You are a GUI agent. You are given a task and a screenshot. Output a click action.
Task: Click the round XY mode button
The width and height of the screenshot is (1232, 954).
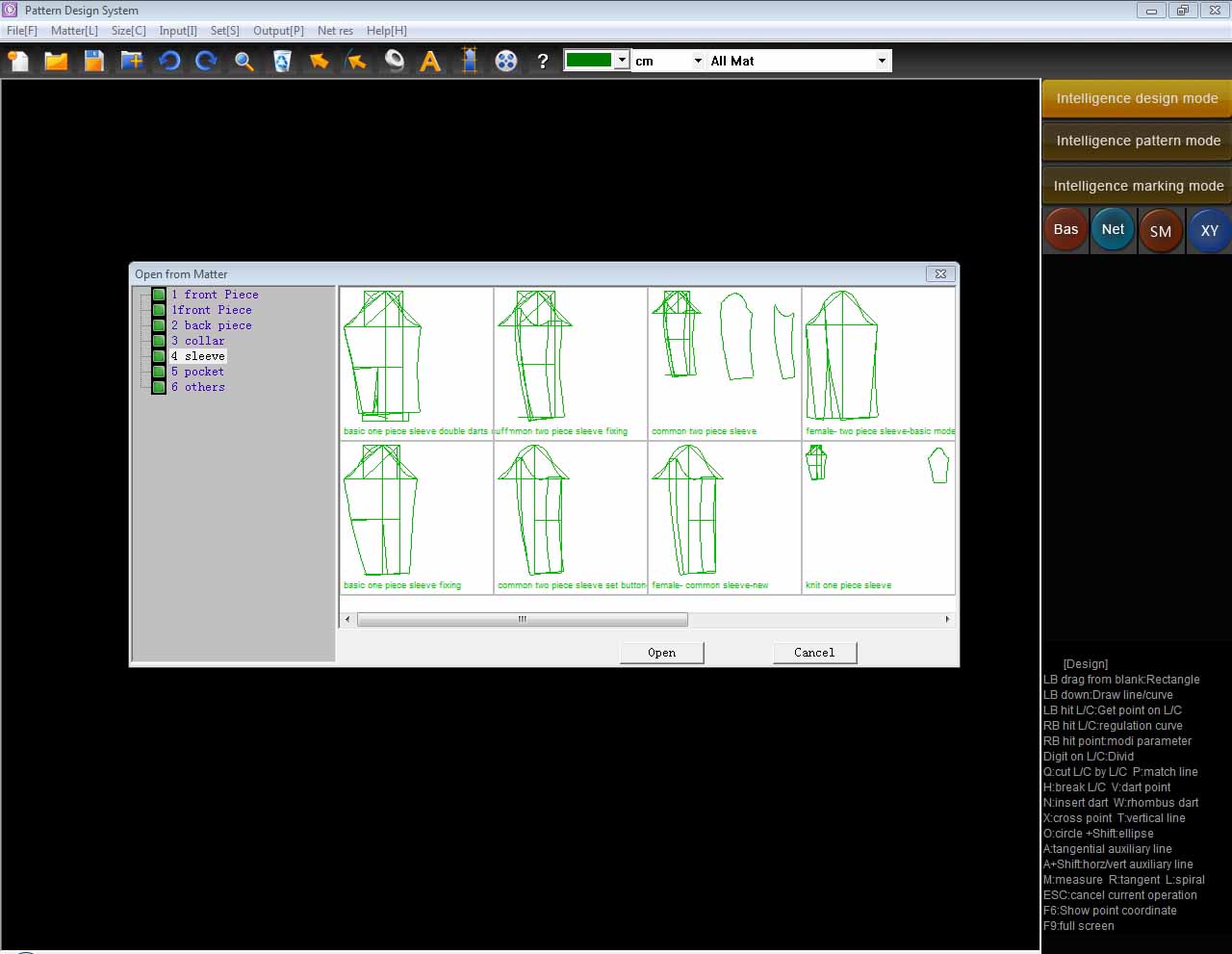tap(1209, 231)
